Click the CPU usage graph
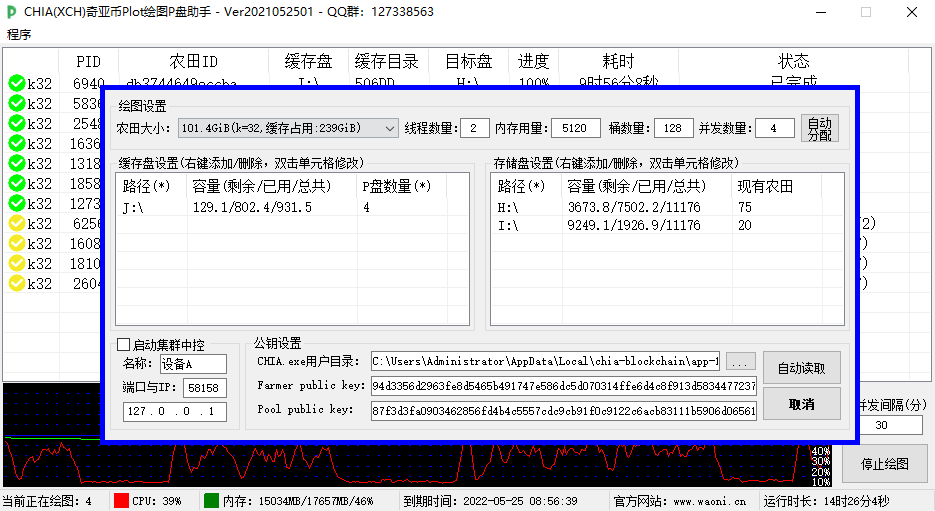The height and width of the screenshot is (511, 935). tap(417, 465)
